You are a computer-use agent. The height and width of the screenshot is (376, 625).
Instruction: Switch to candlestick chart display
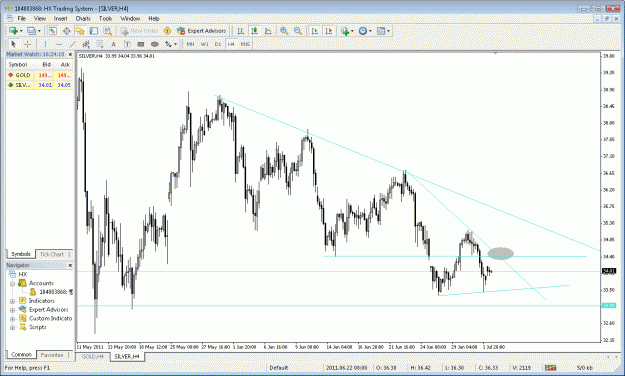[x=254, y=31]
